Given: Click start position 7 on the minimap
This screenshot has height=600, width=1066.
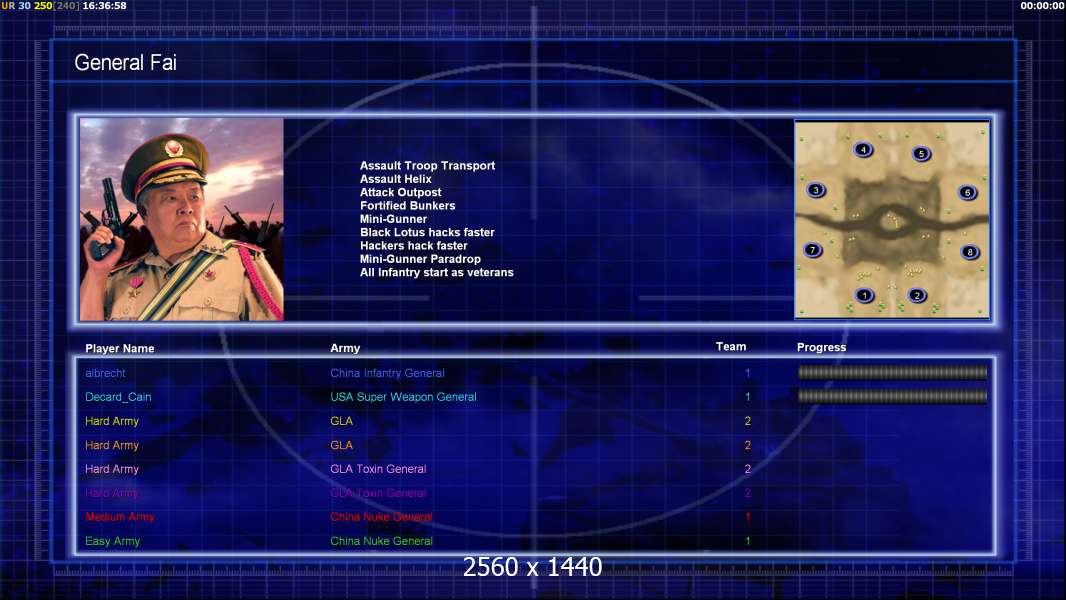Looking at the screenshot, I should [x=812, y=250].
